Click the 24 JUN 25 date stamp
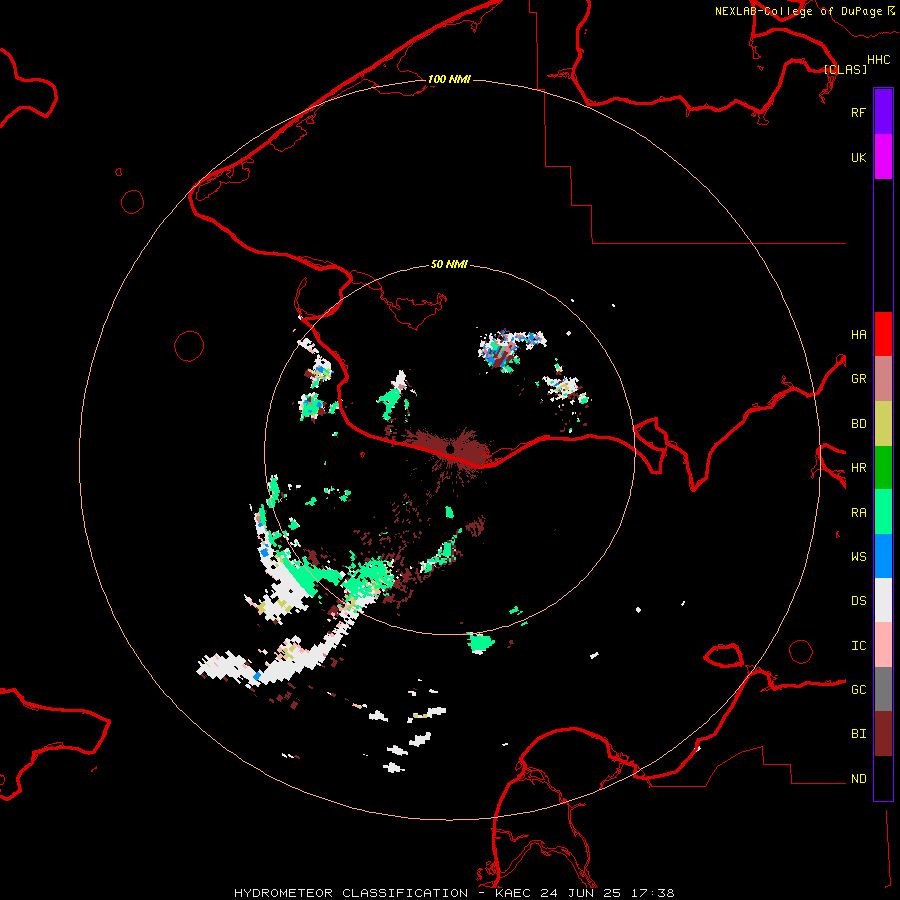900x900 pixels. [580, 893]
